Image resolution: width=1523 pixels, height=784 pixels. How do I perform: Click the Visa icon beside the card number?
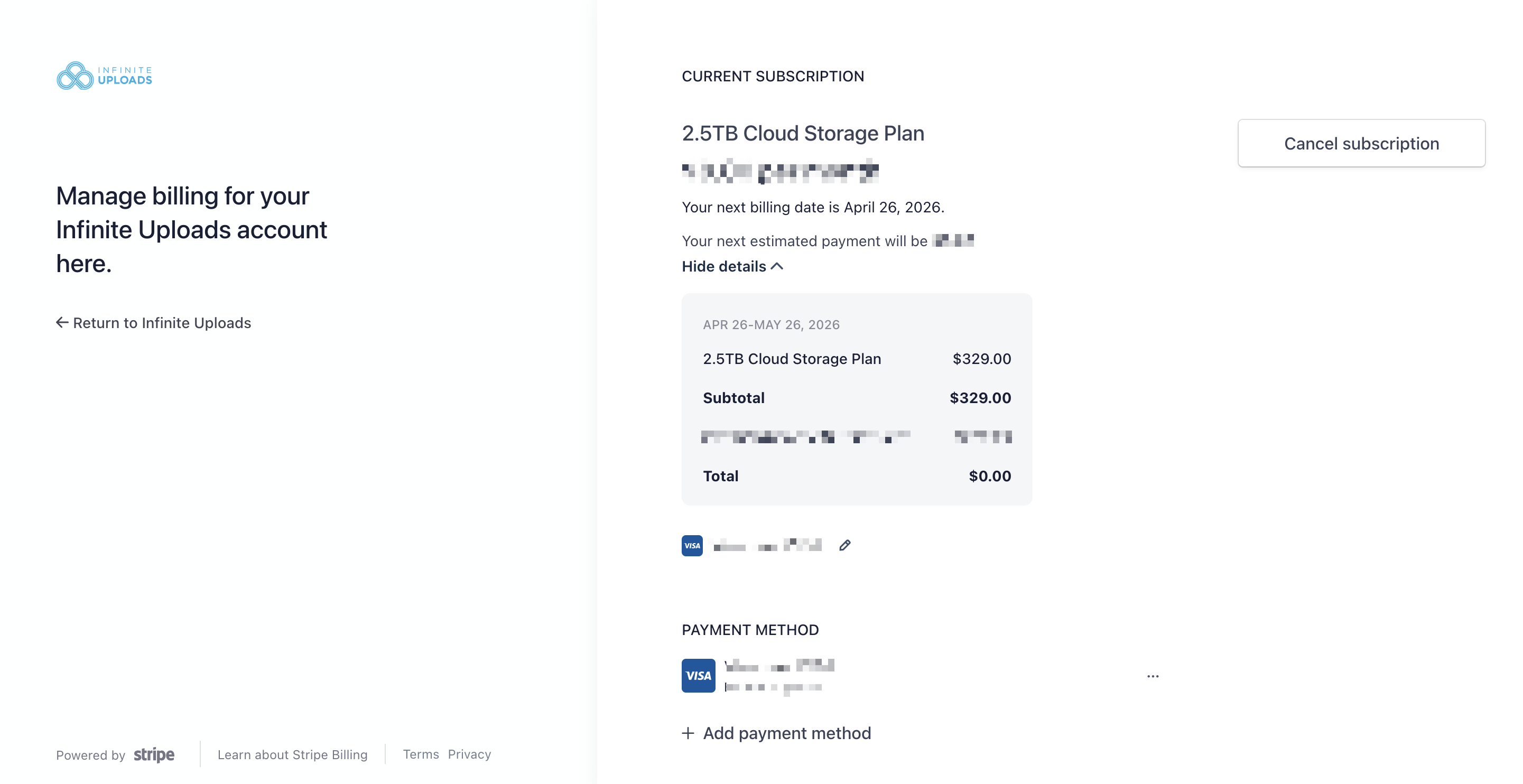pos(692,545)
